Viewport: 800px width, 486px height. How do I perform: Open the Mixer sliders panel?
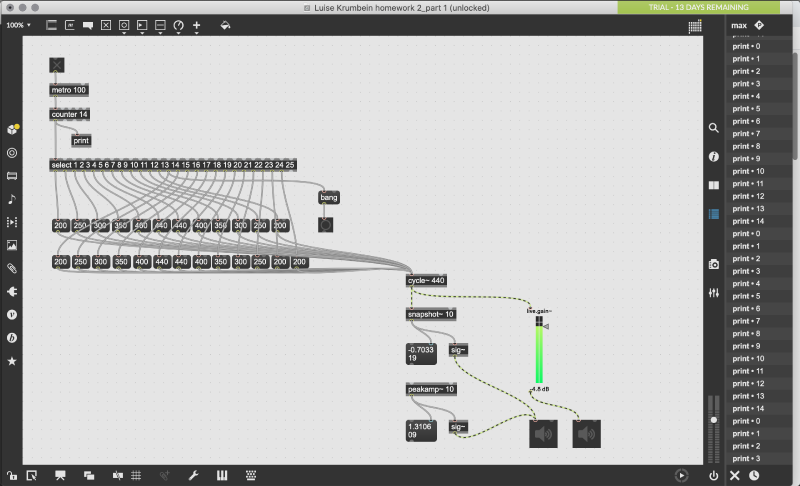(714, 293)
